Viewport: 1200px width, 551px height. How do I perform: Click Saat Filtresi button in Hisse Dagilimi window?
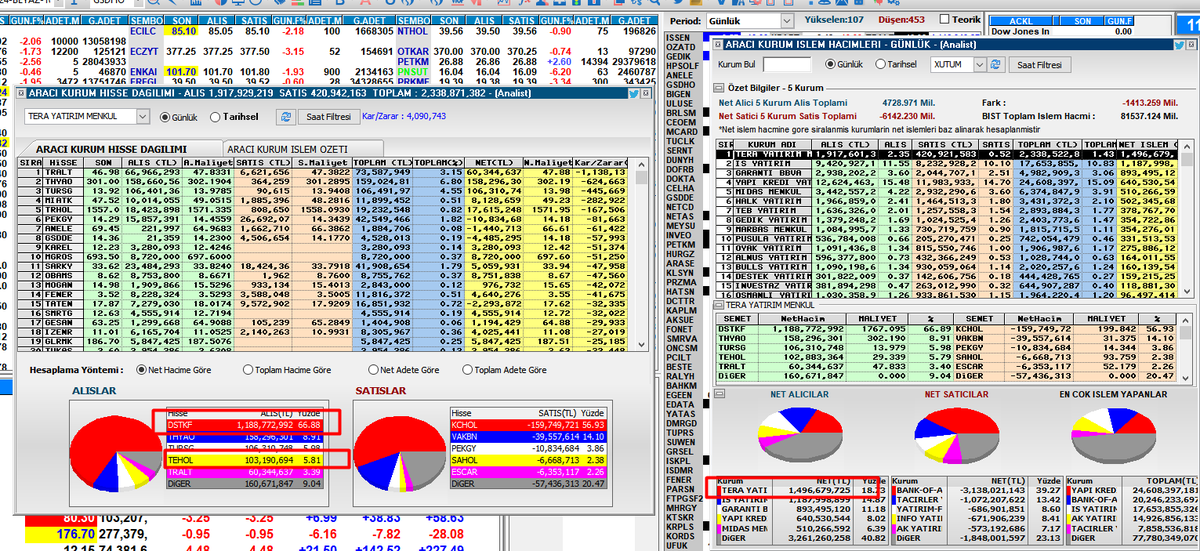pos(327,116)
